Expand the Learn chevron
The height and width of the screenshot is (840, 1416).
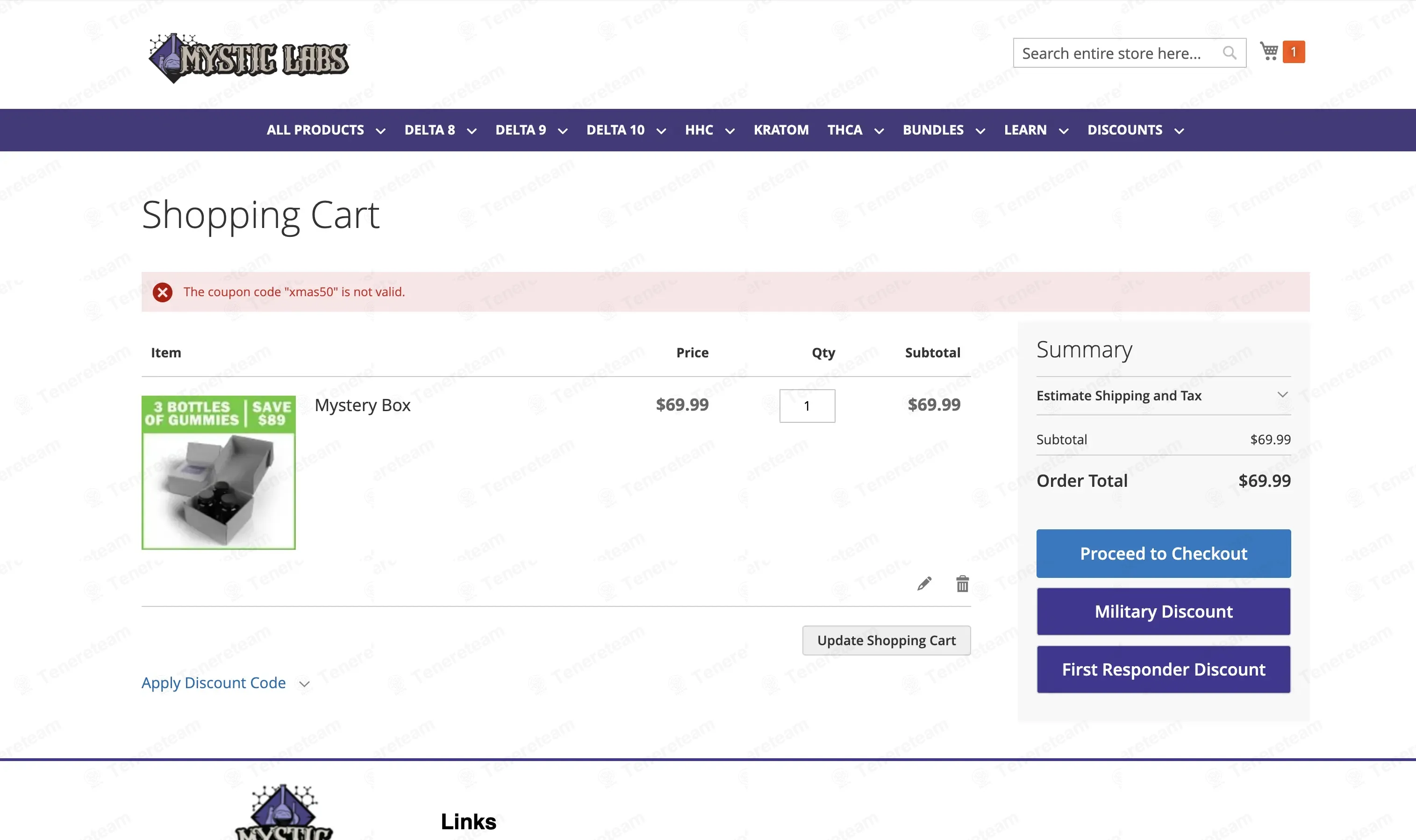[1064, 131]
